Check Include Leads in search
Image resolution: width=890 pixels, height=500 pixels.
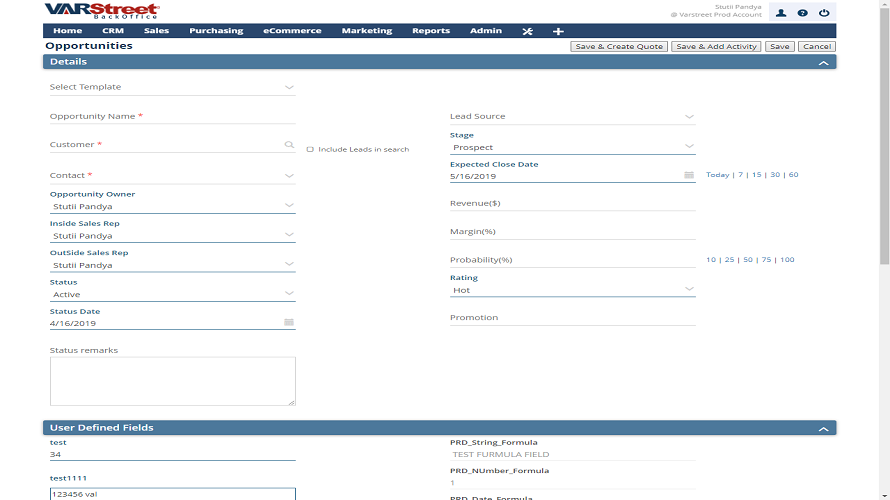point(310,149)
